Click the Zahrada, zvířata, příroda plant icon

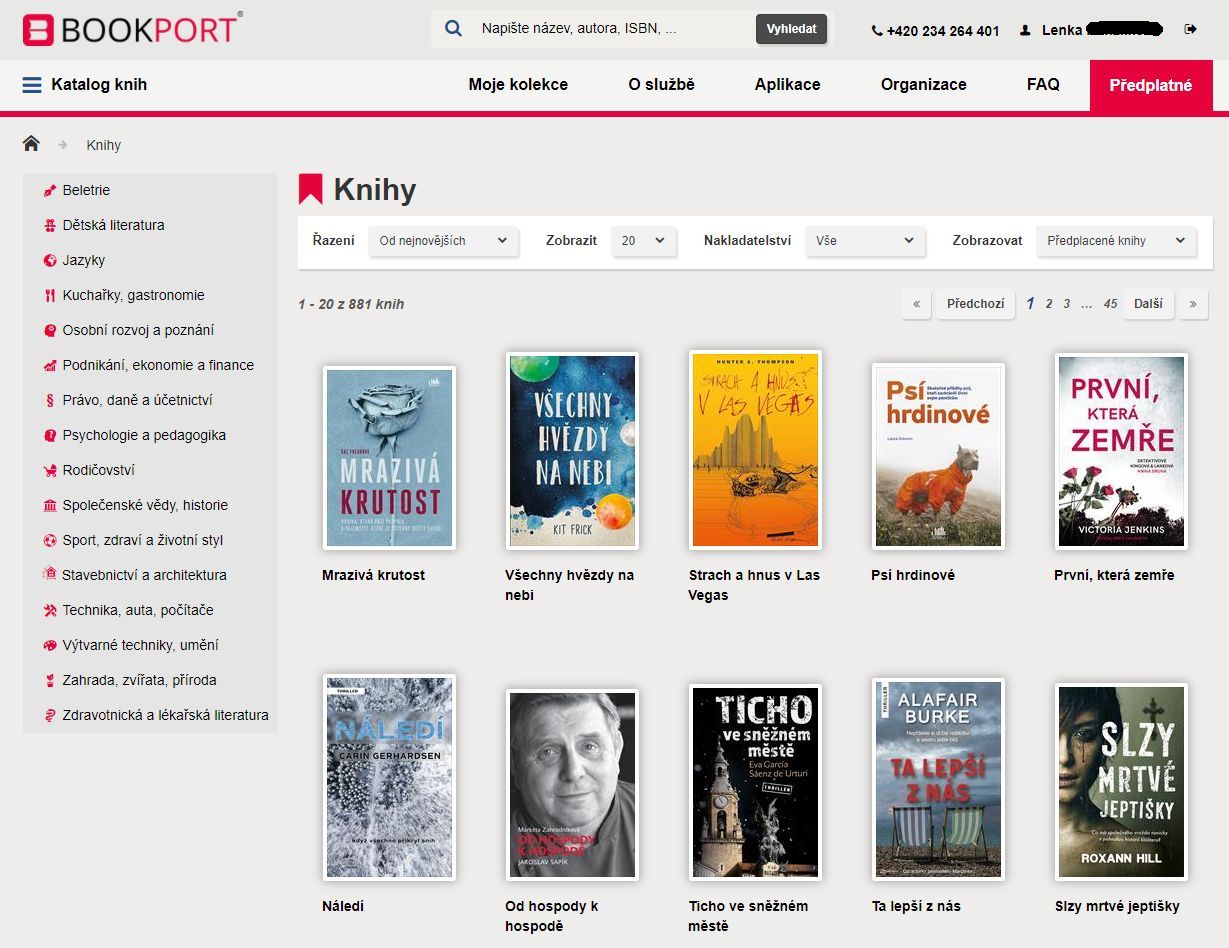(50, 680)
